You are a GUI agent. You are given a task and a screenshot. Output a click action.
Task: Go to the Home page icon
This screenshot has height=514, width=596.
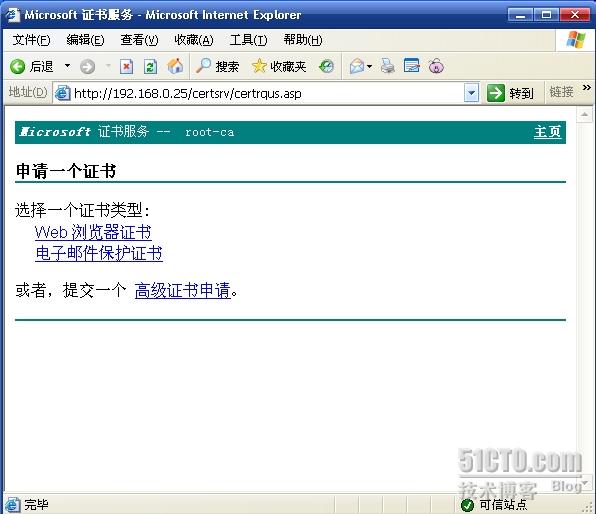(x=175, y=67)
